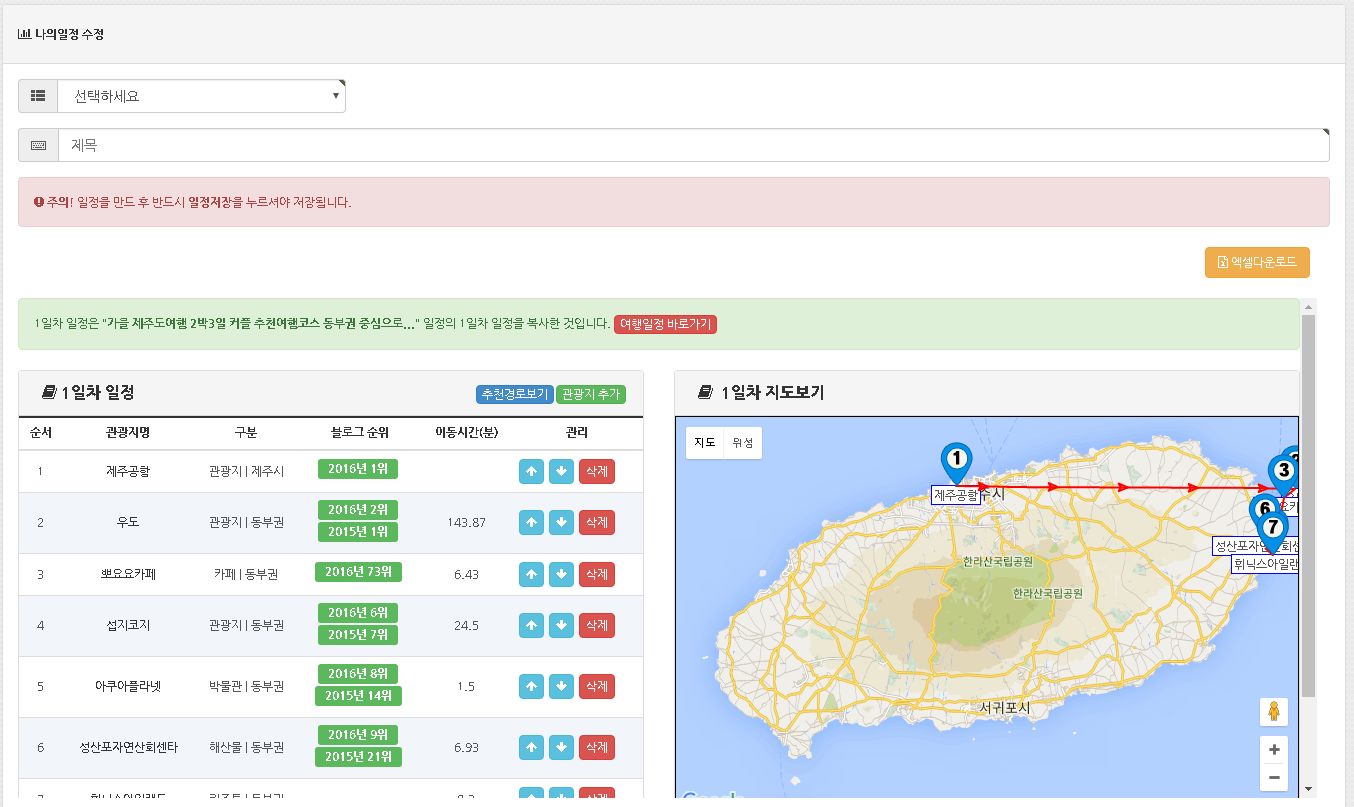Screen dimensions: 1354x807
Task: Open 여행일정 바로가기 link
Action: [x=665, y=324]
